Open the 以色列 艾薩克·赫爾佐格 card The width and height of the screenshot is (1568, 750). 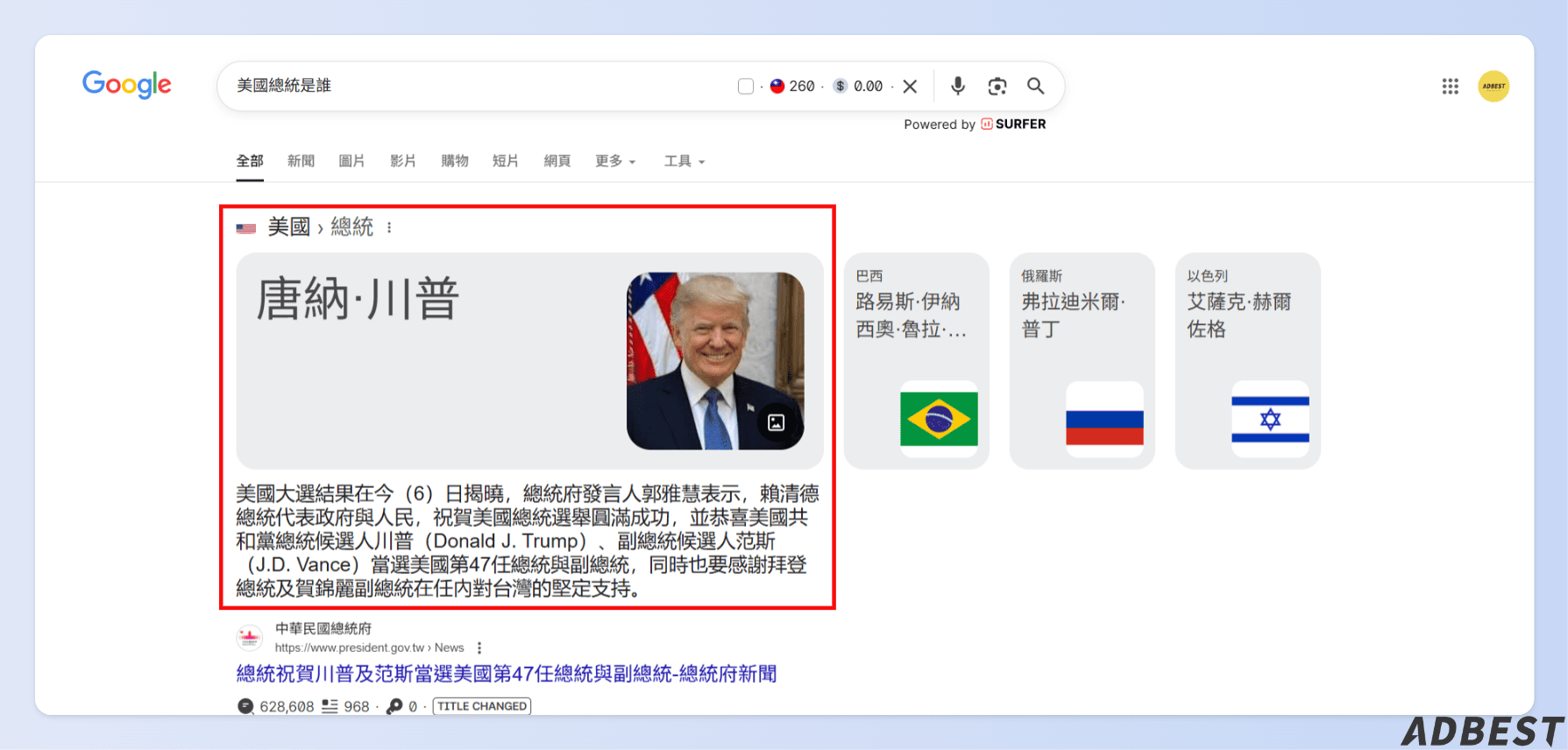(x=1248, y=361)
